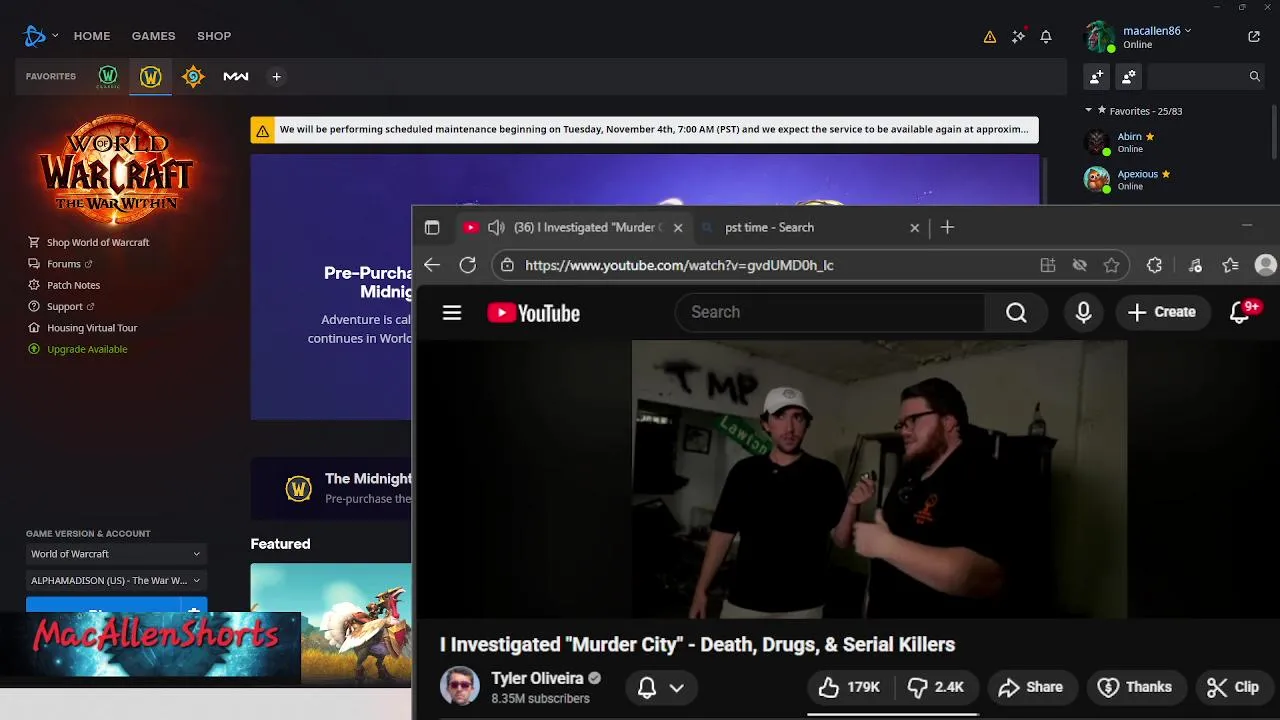The width and height of the screenshot is (1280, 720).
Task: Pop out the Battle.net friends list
Action: (1254, 36)
